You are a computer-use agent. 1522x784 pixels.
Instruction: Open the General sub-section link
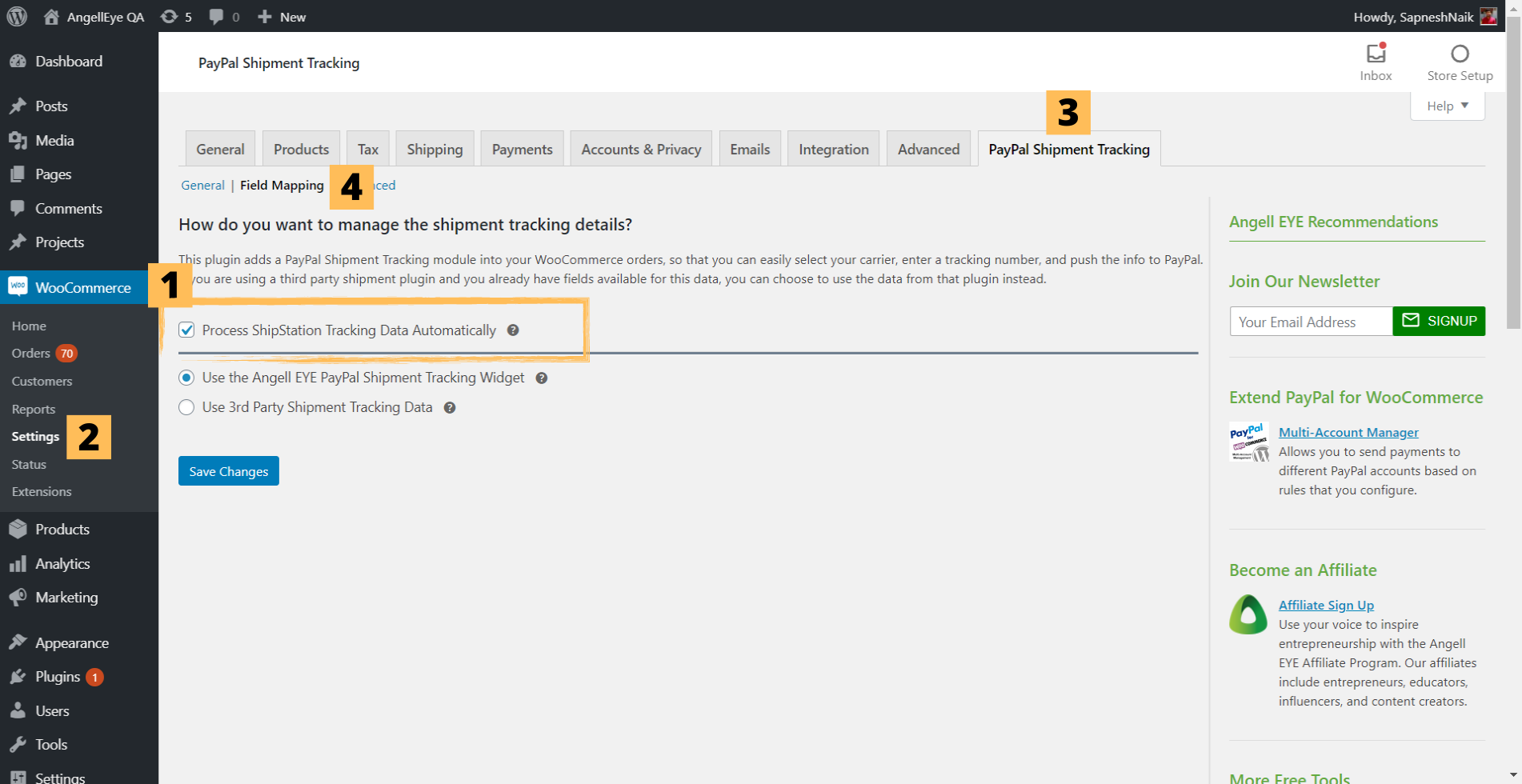[x=202, y=185]
